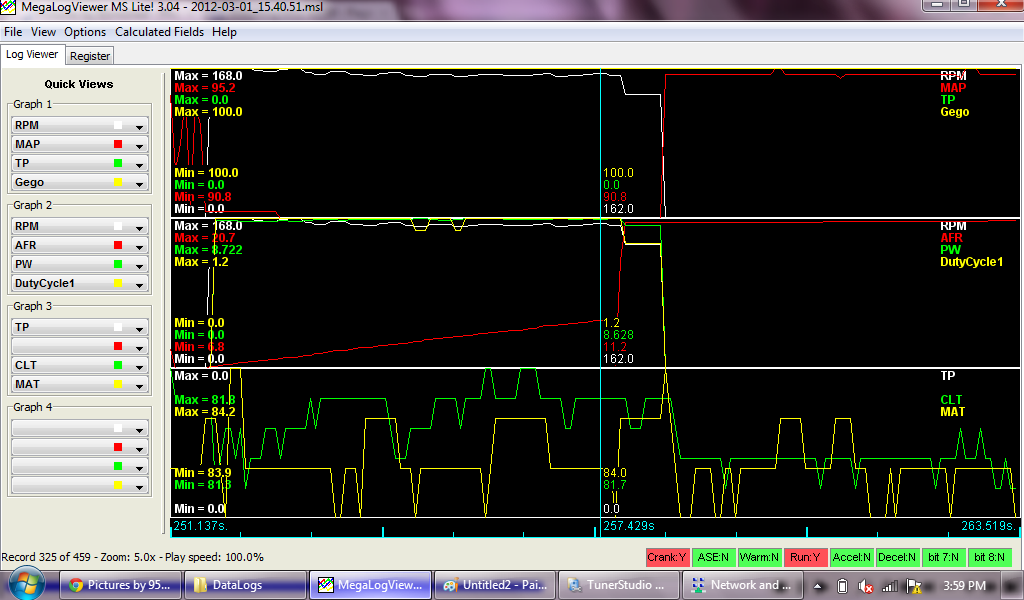Open the File menu
This screenshot has width=1024, height=600.
tap(13, 32)
